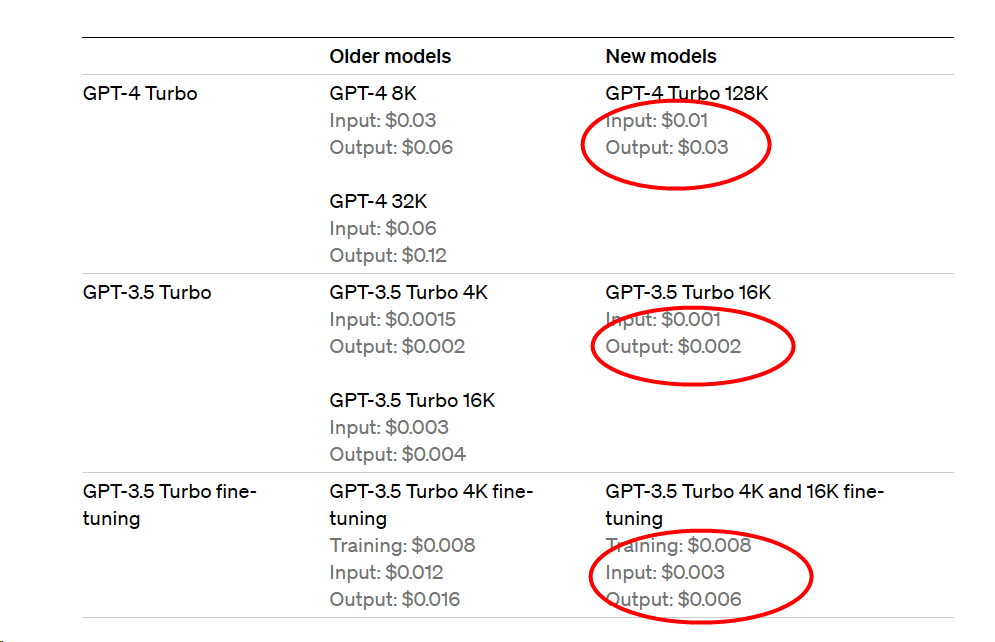Click GPT-4 32K "Input: $0.06" price
995x642 pixels.
(x=383, y=229)
